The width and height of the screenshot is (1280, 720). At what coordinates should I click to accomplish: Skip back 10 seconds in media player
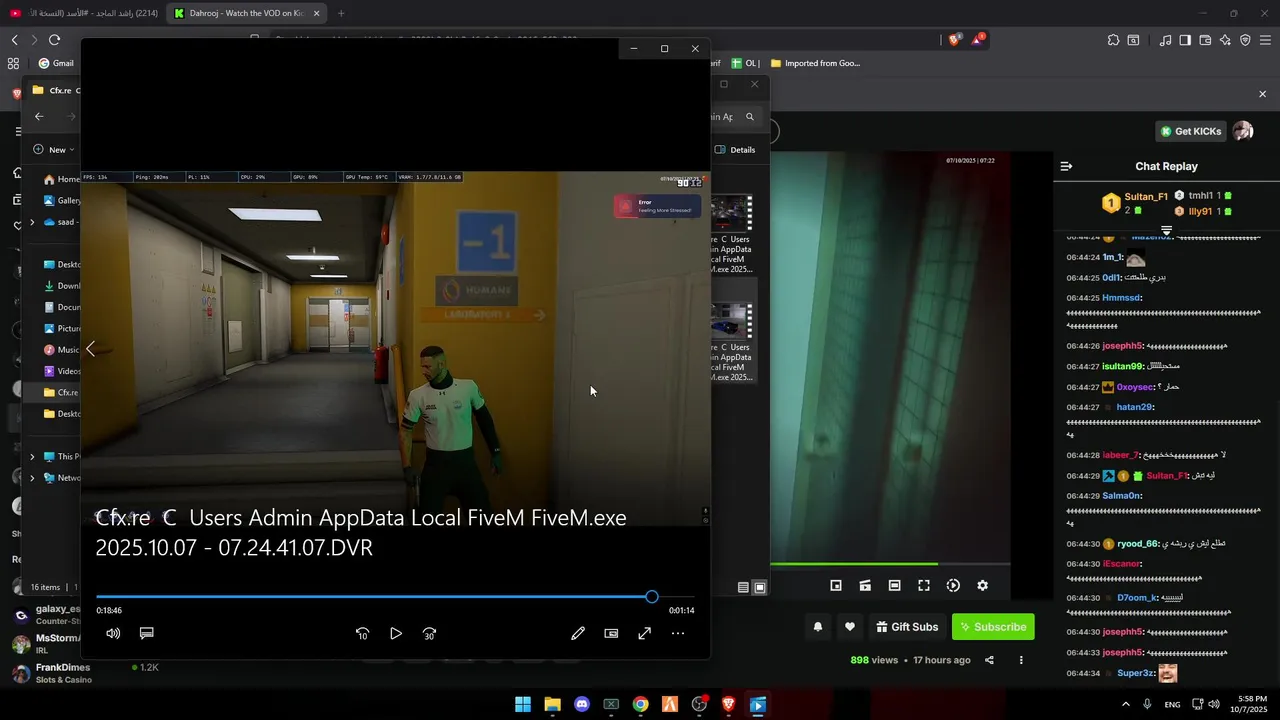[x=362, y=633]
